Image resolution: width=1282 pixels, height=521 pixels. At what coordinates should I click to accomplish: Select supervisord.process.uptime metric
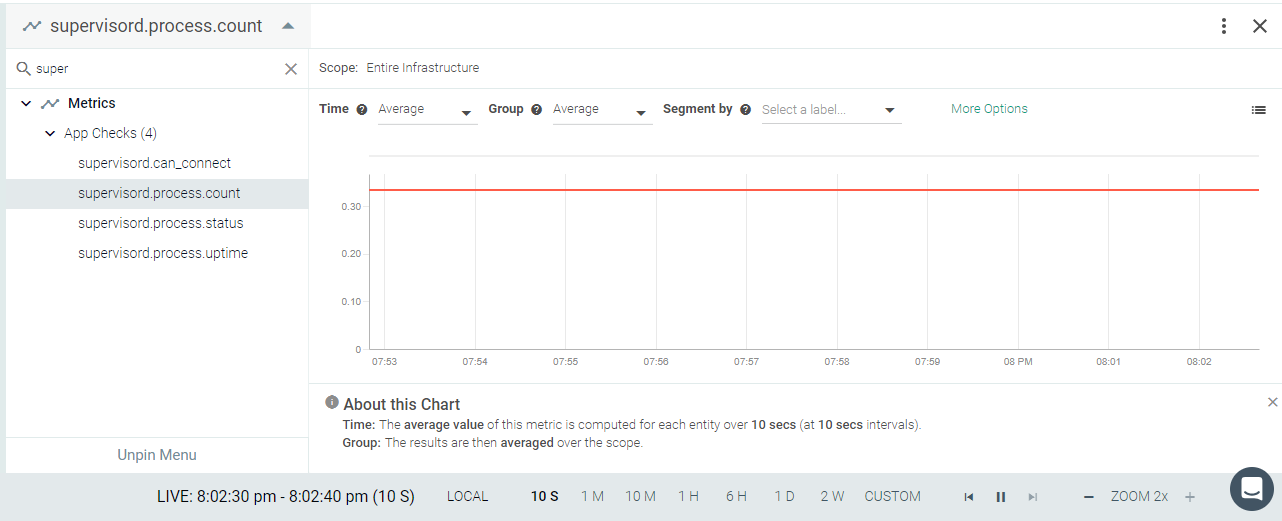[x=163, y=253]
